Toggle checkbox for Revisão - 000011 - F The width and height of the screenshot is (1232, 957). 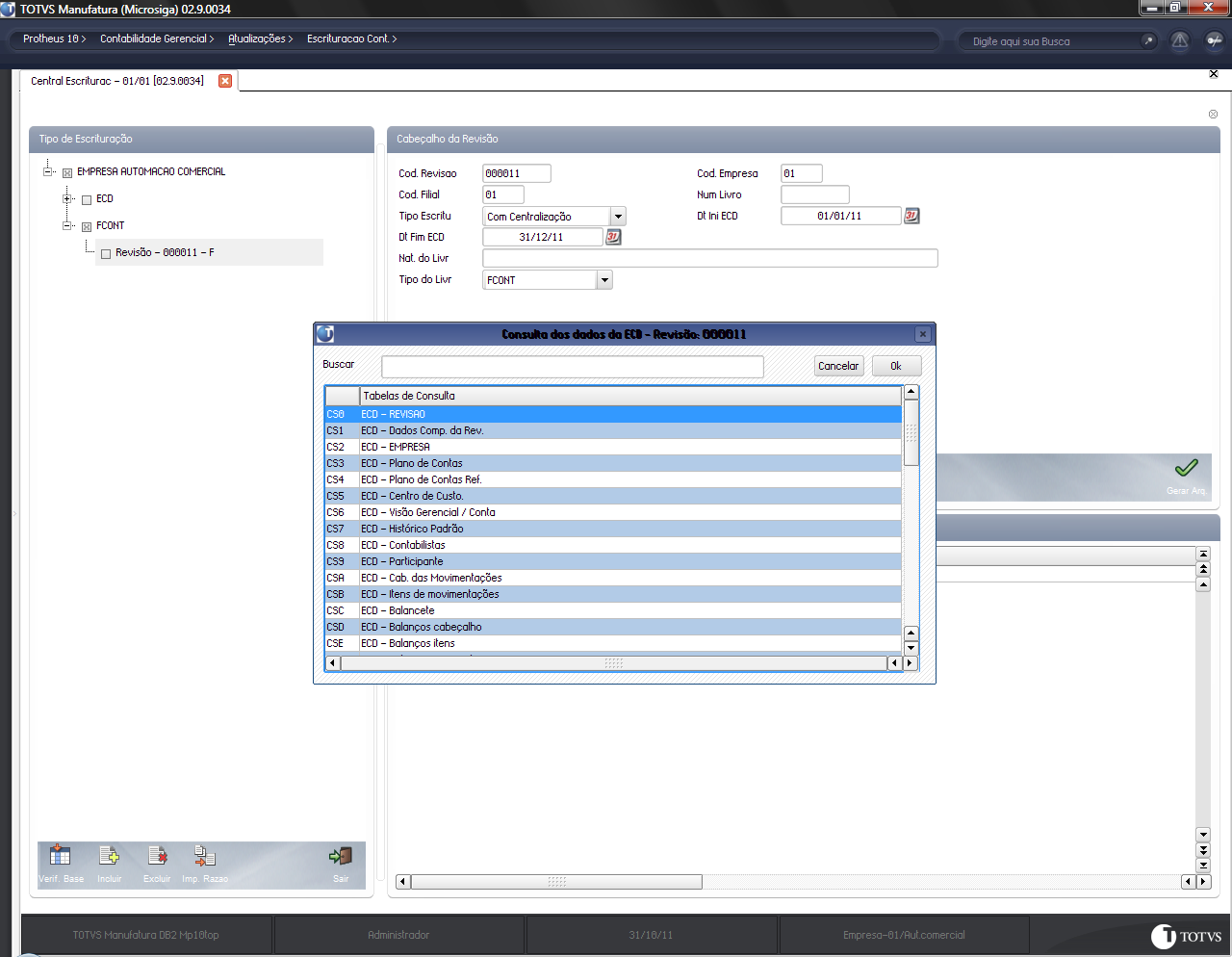click(x=106, y=254)
